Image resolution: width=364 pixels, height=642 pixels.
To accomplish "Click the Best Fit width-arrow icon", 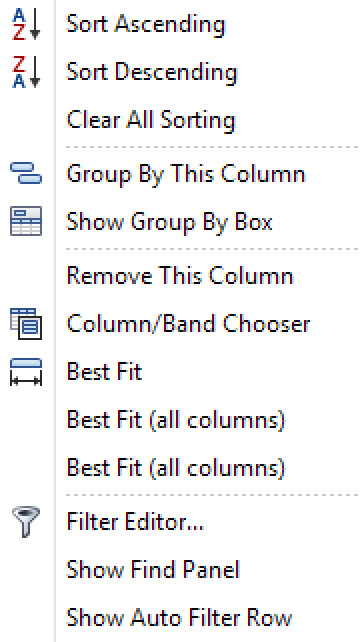I will (x=26, y=372).
